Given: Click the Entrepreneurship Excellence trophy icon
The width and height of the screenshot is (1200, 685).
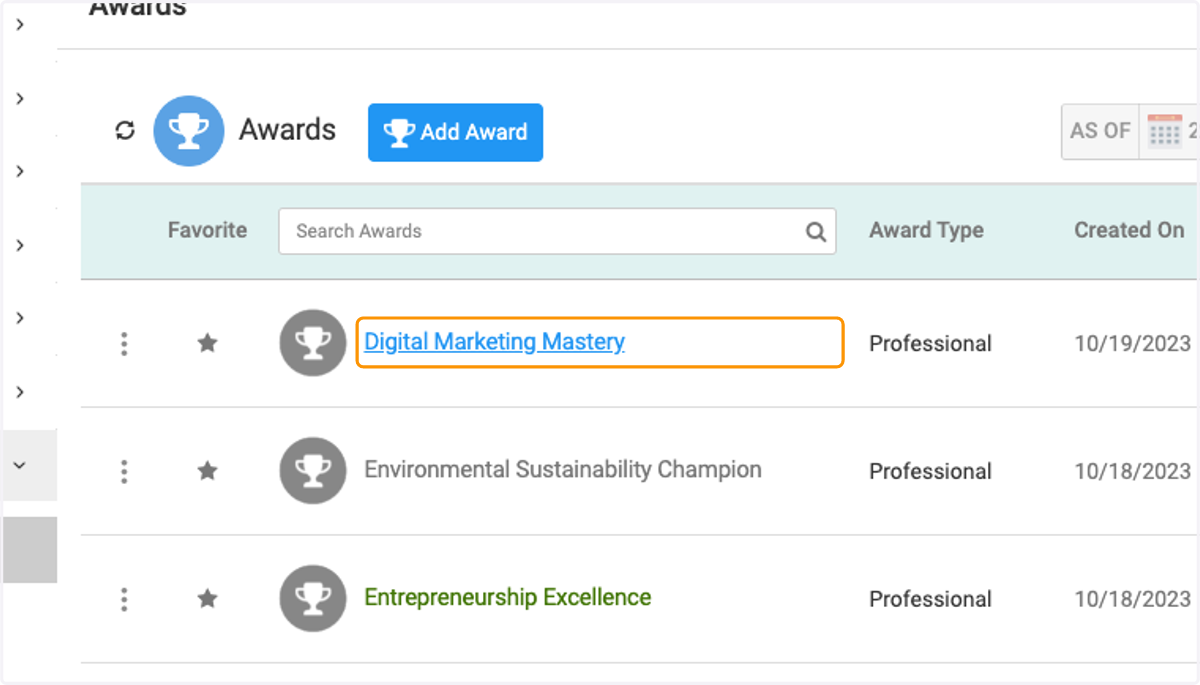Looking at the screenshot, I should [313, 599].
